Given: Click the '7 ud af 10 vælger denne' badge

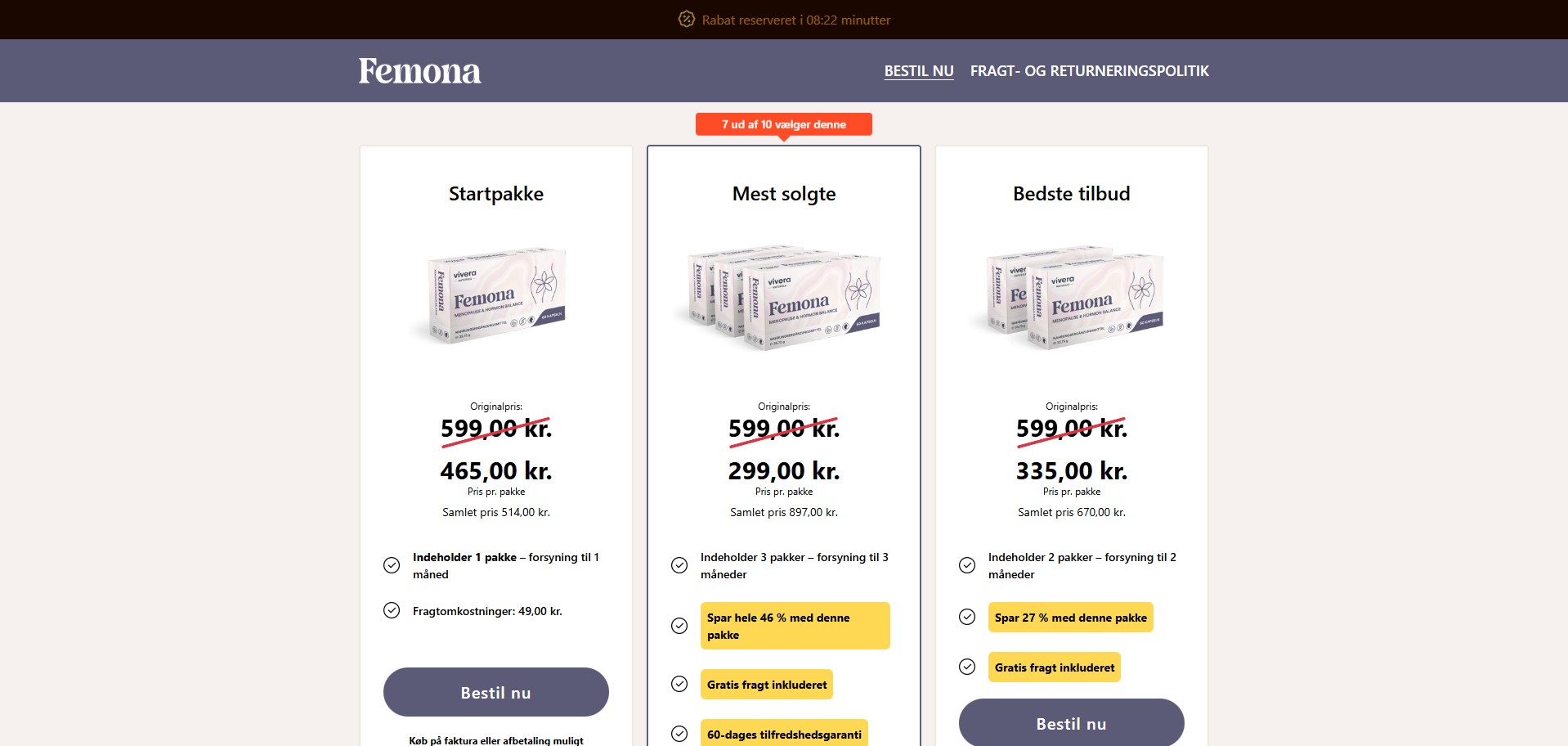Looking at the screenshot, I should (x=783, y=124).
